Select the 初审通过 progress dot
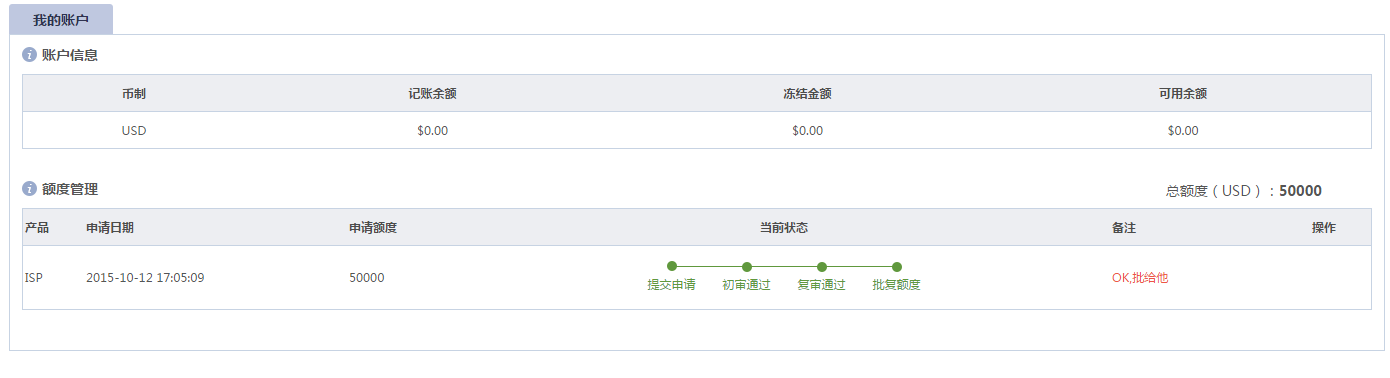The width and height of the screenshot is (1390, 378). [x=747, y=267]
